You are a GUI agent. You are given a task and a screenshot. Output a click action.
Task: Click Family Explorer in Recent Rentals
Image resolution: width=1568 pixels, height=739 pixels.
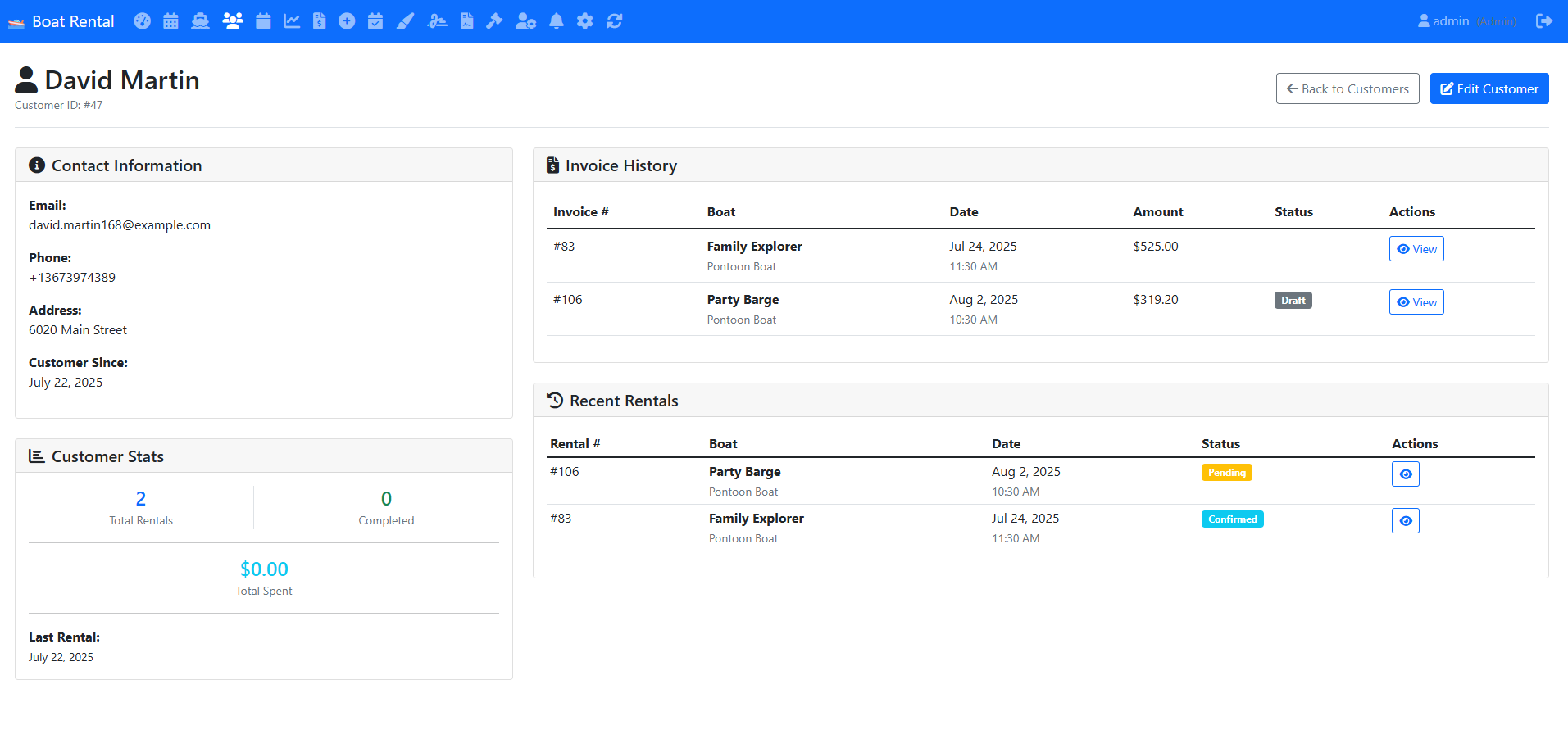(757, 519)
